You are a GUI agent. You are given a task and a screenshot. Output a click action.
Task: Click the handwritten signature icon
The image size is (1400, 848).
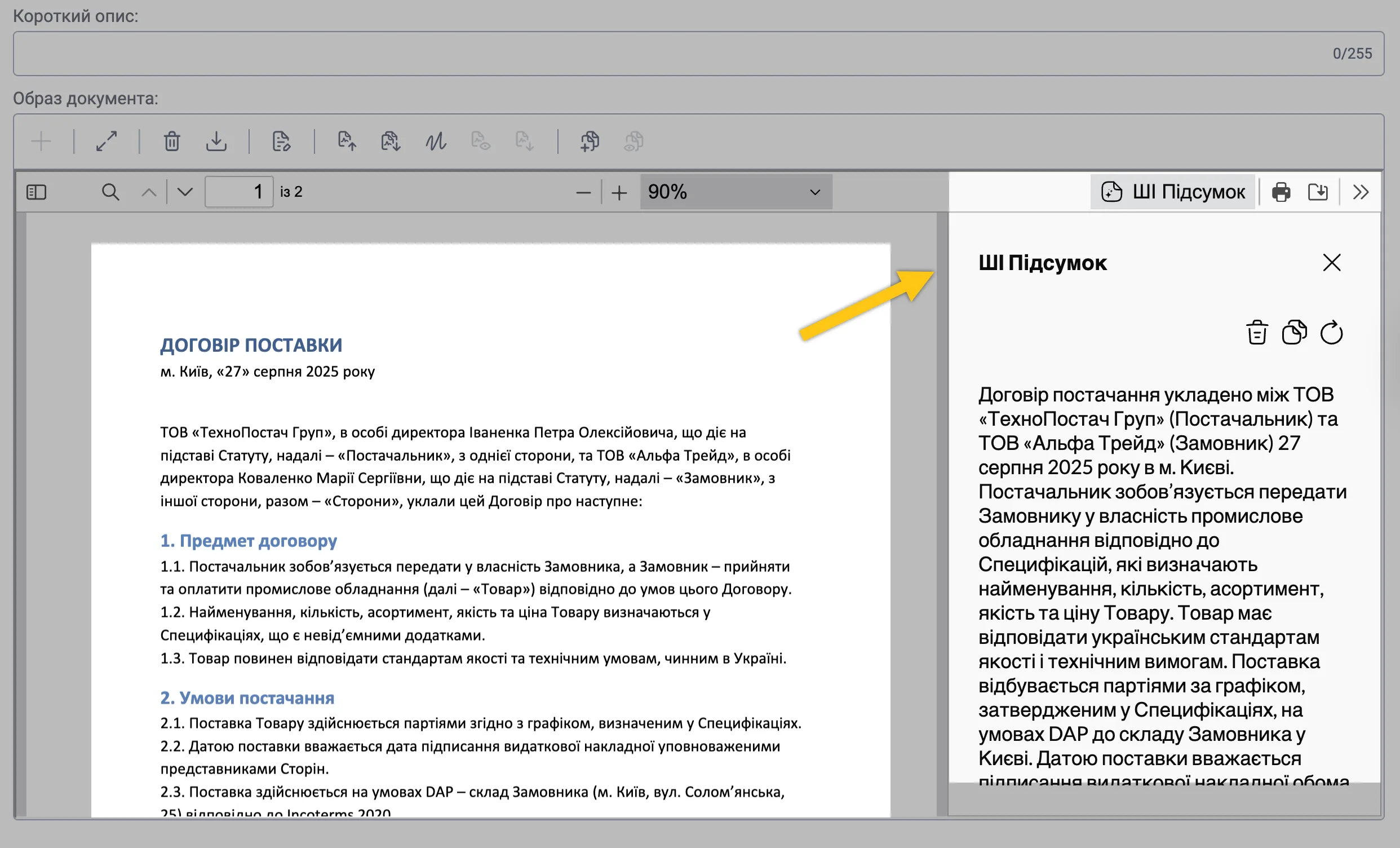[x=435, y=142]
